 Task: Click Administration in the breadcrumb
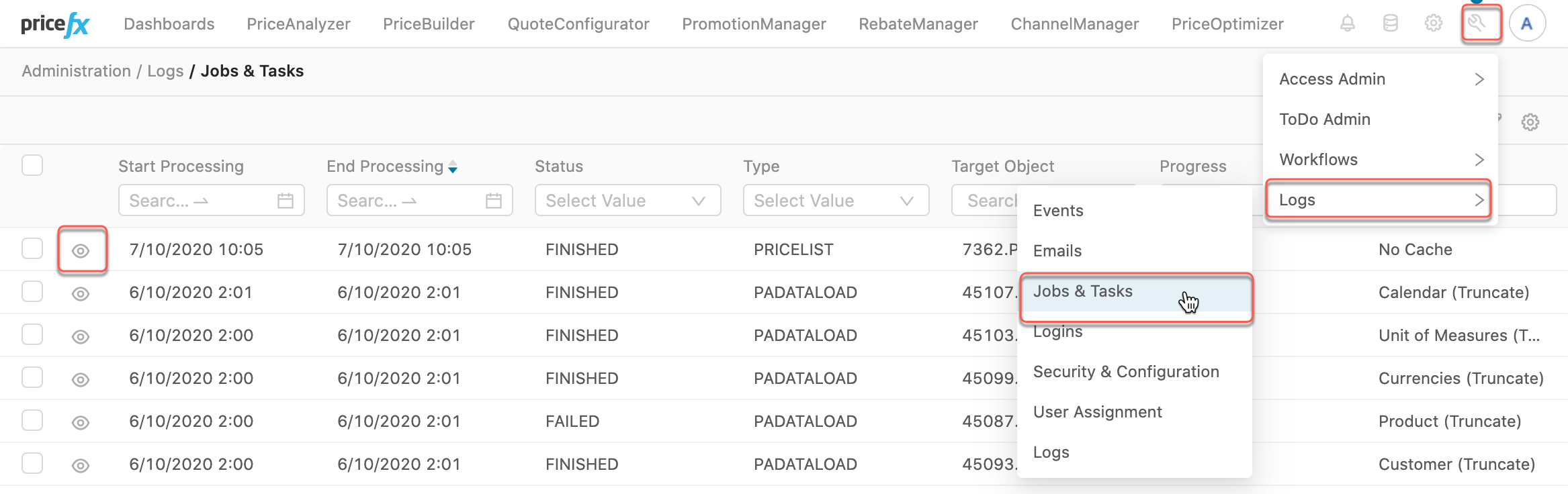[x=77, y=71]
